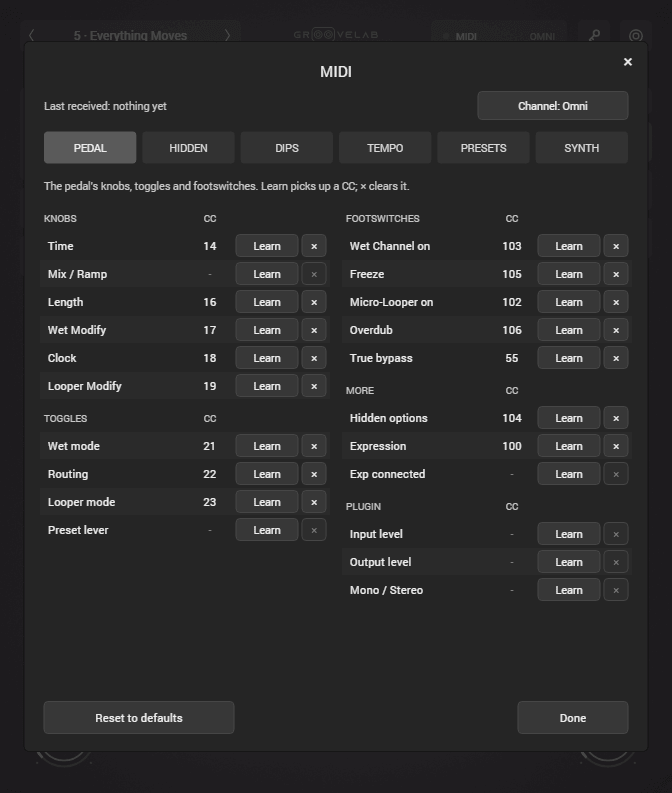Clear the Looper mode CC assignment
This screenshot has width=672, height=793.
tap(314, 502)
